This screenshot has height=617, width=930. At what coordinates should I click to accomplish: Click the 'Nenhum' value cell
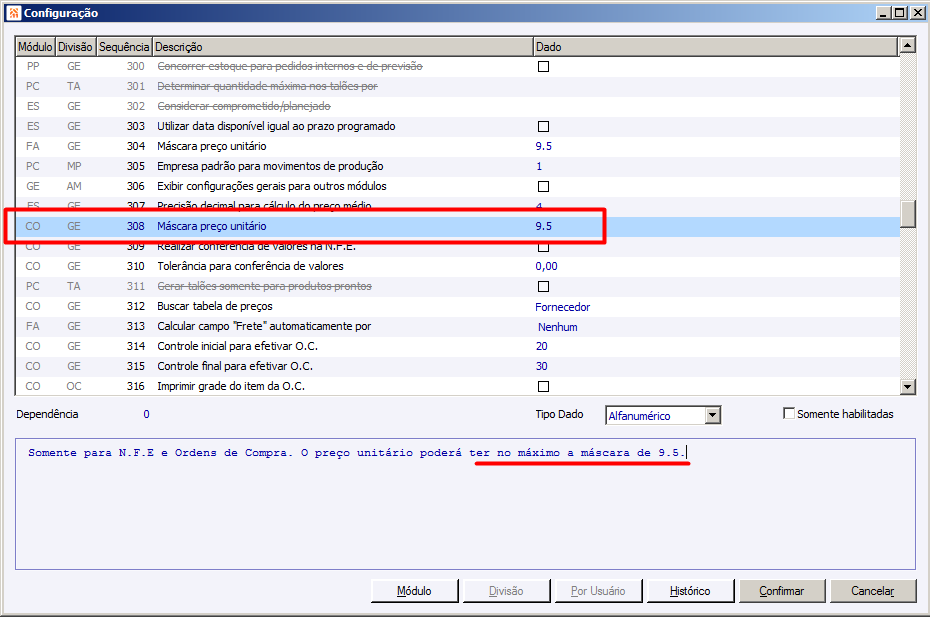point(558,327)
